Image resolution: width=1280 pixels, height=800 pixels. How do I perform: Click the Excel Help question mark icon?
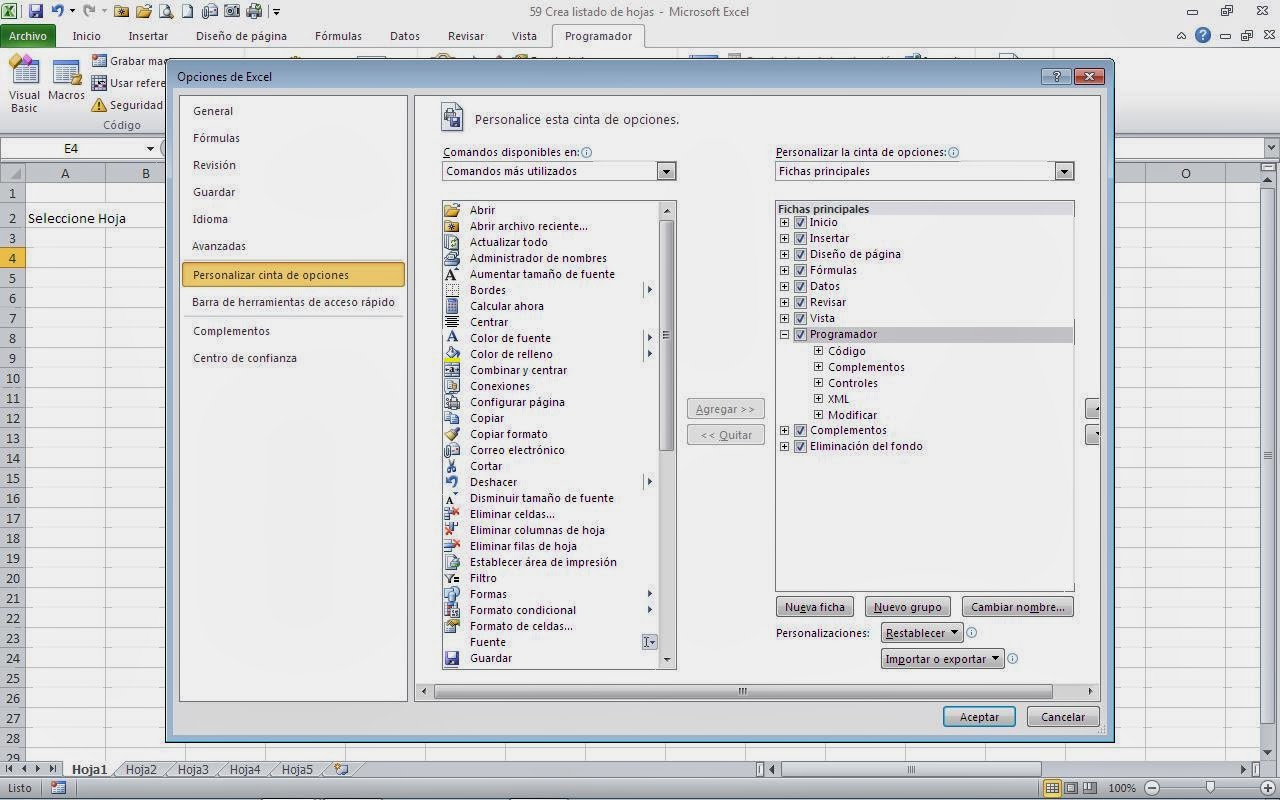(1203, 36)
